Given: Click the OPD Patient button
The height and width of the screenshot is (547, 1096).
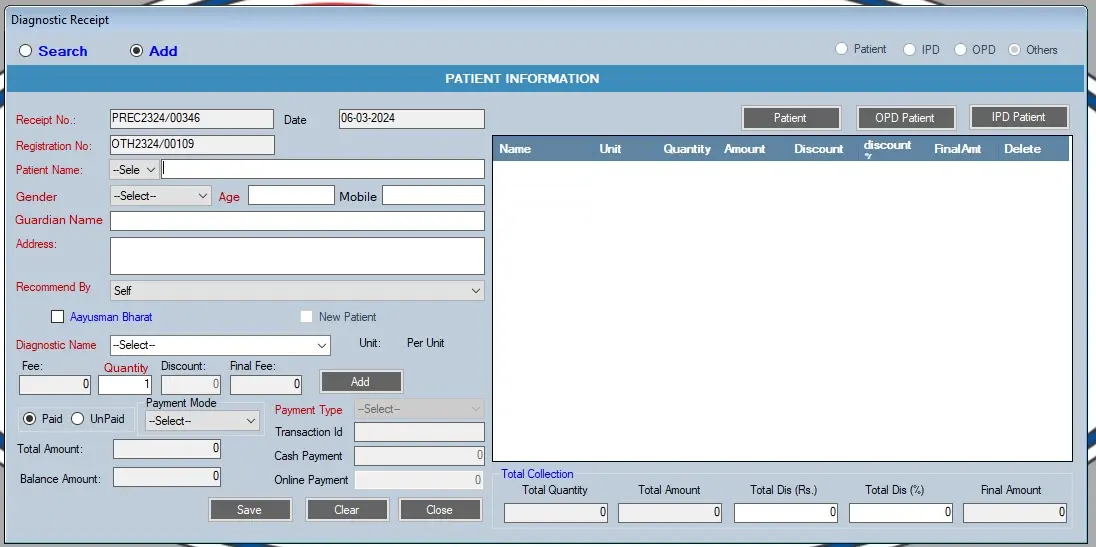Looking at the screenshot, I should [905, 118].
